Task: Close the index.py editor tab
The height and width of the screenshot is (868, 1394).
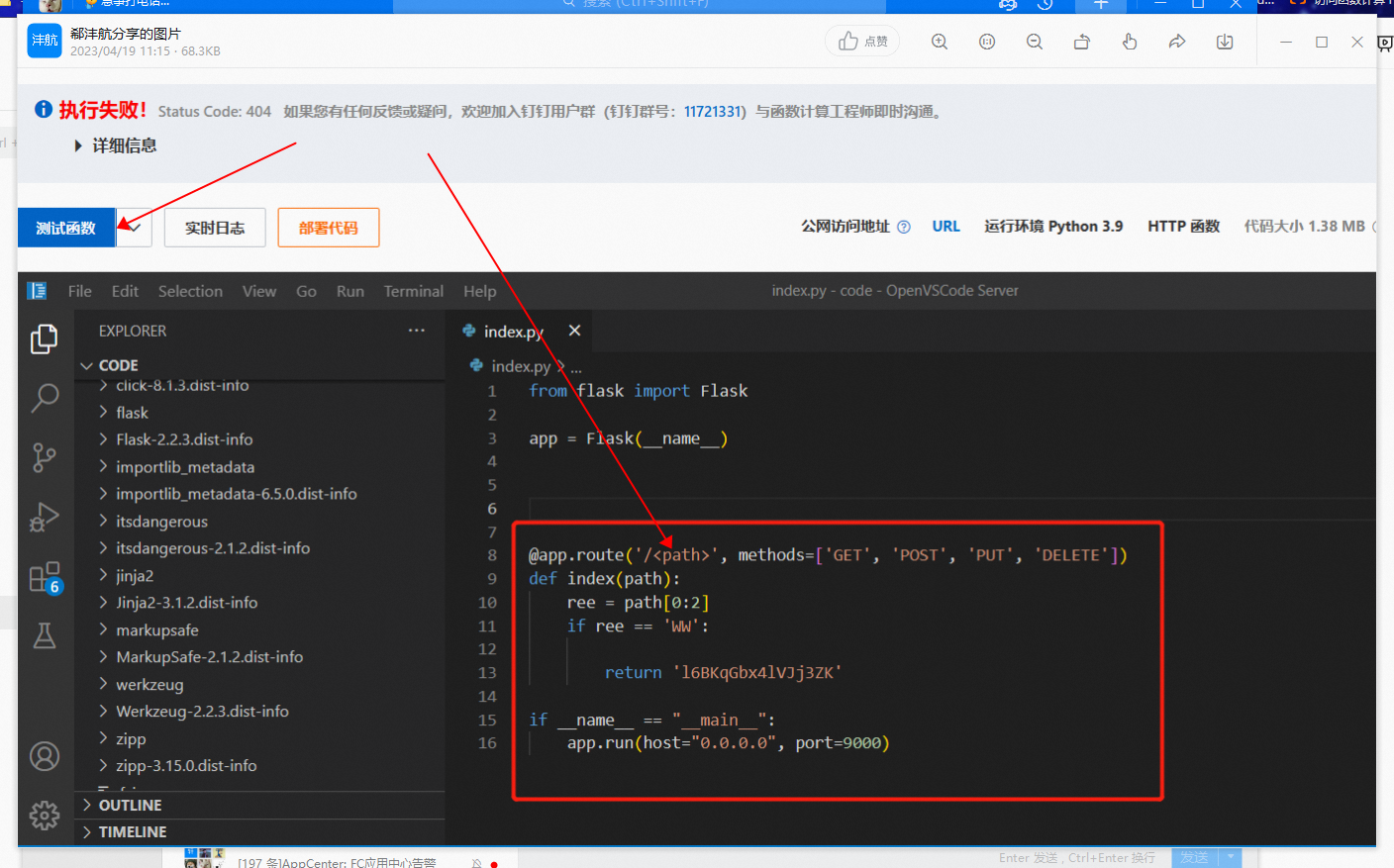Action: click(x=574, y=331)
